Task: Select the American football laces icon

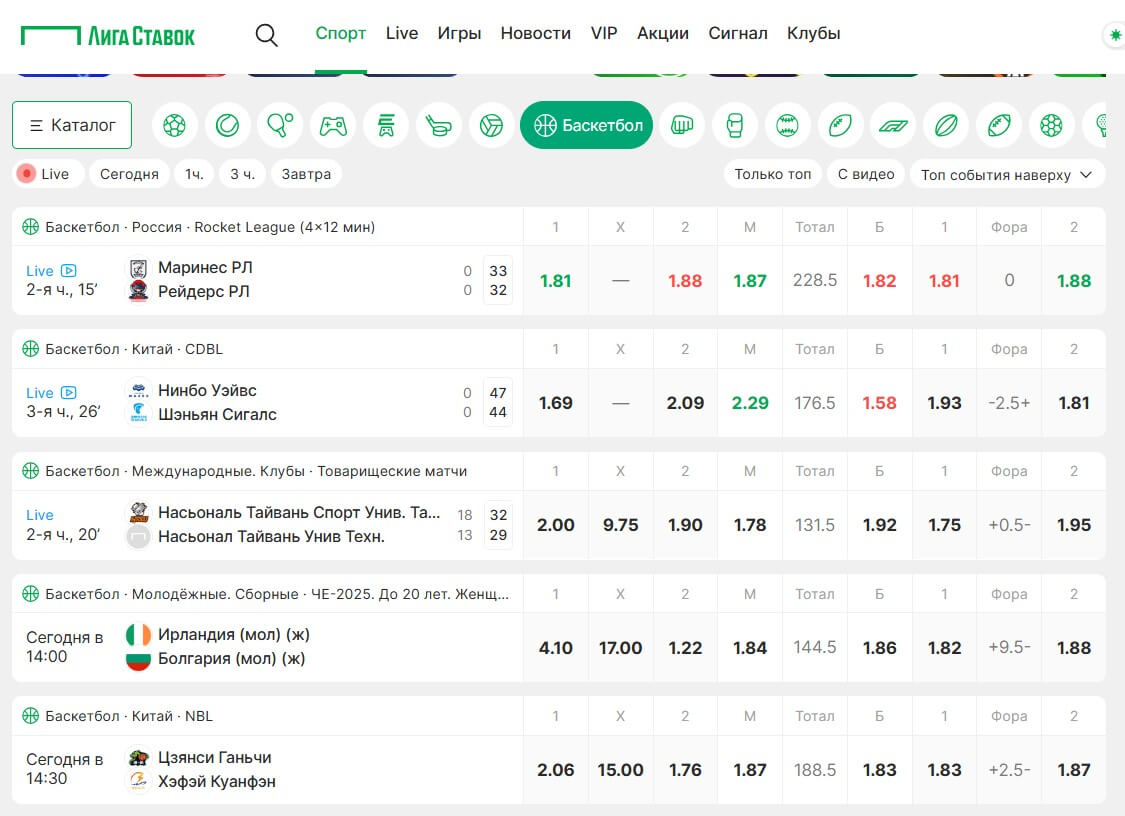Action: pyautogui.click(x=999, y=126)
